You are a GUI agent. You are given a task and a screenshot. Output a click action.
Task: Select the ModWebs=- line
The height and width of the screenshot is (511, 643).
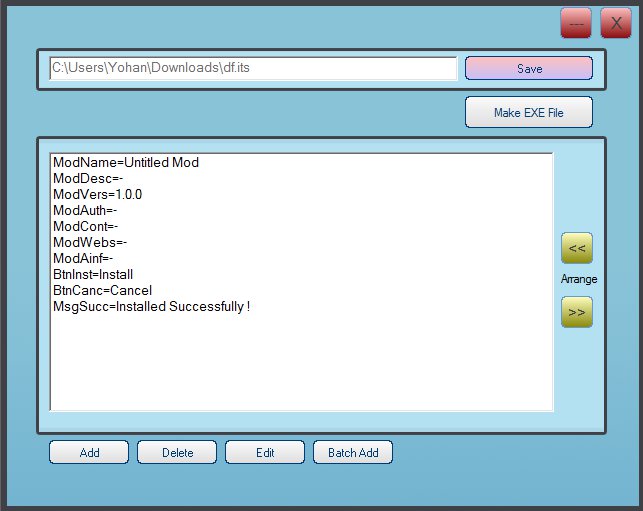point(89,242)
